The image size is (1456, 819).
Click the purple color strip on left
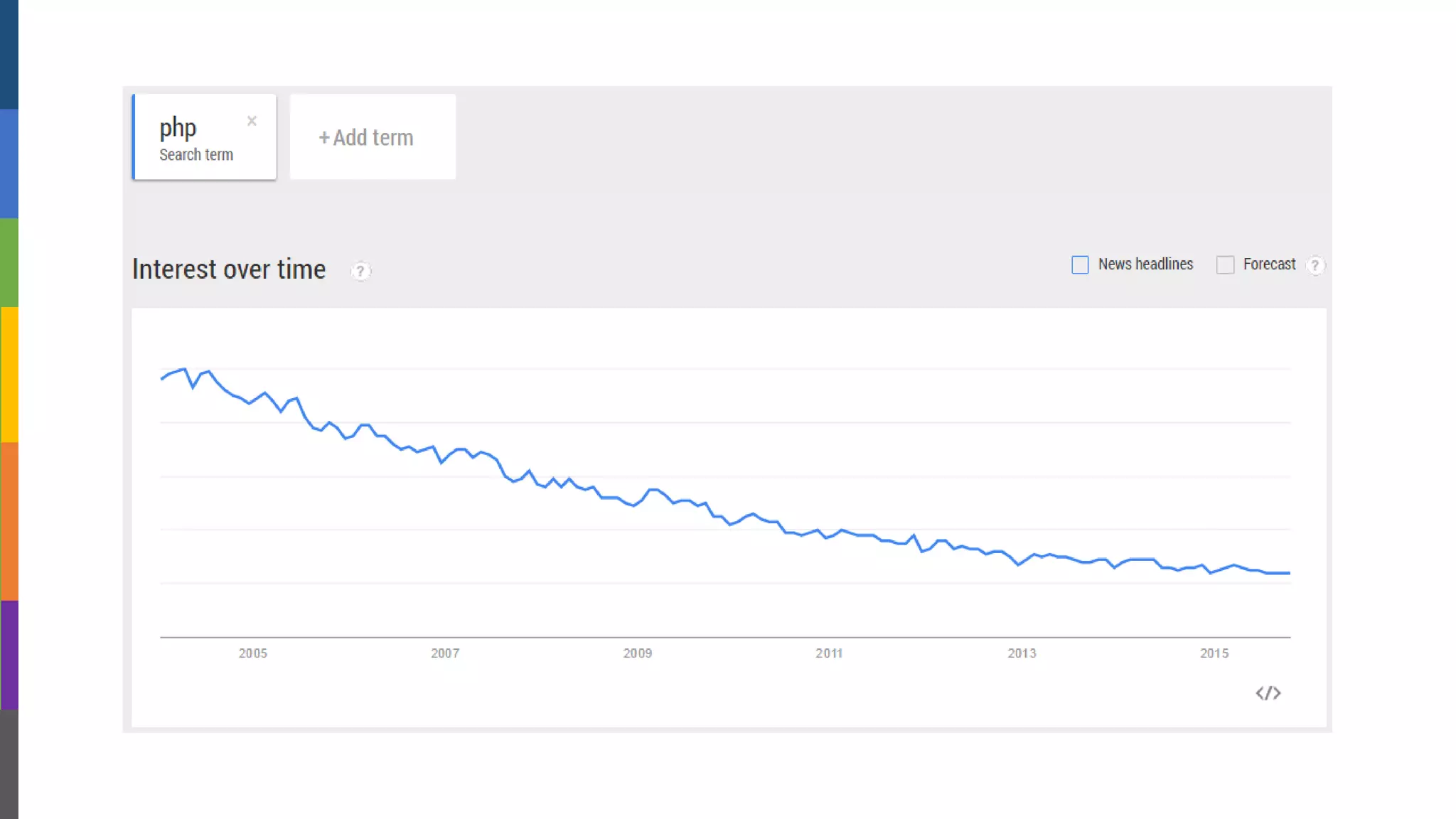[9, 655]
